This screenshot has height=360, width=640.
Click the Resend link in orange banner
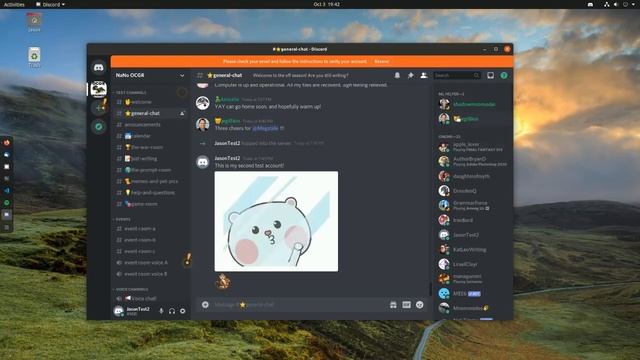tap(382, 61)
